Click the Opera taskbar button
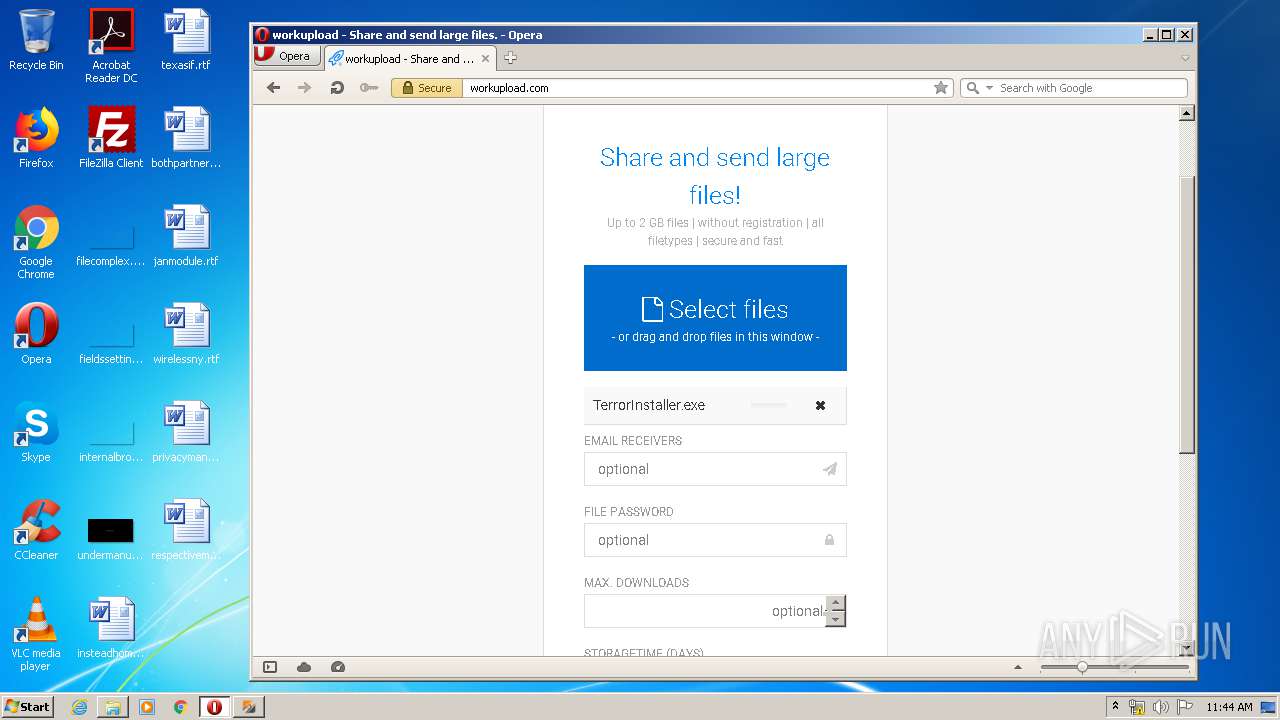Viewport: 1280px width, 720px height. [x=214, y=707]
